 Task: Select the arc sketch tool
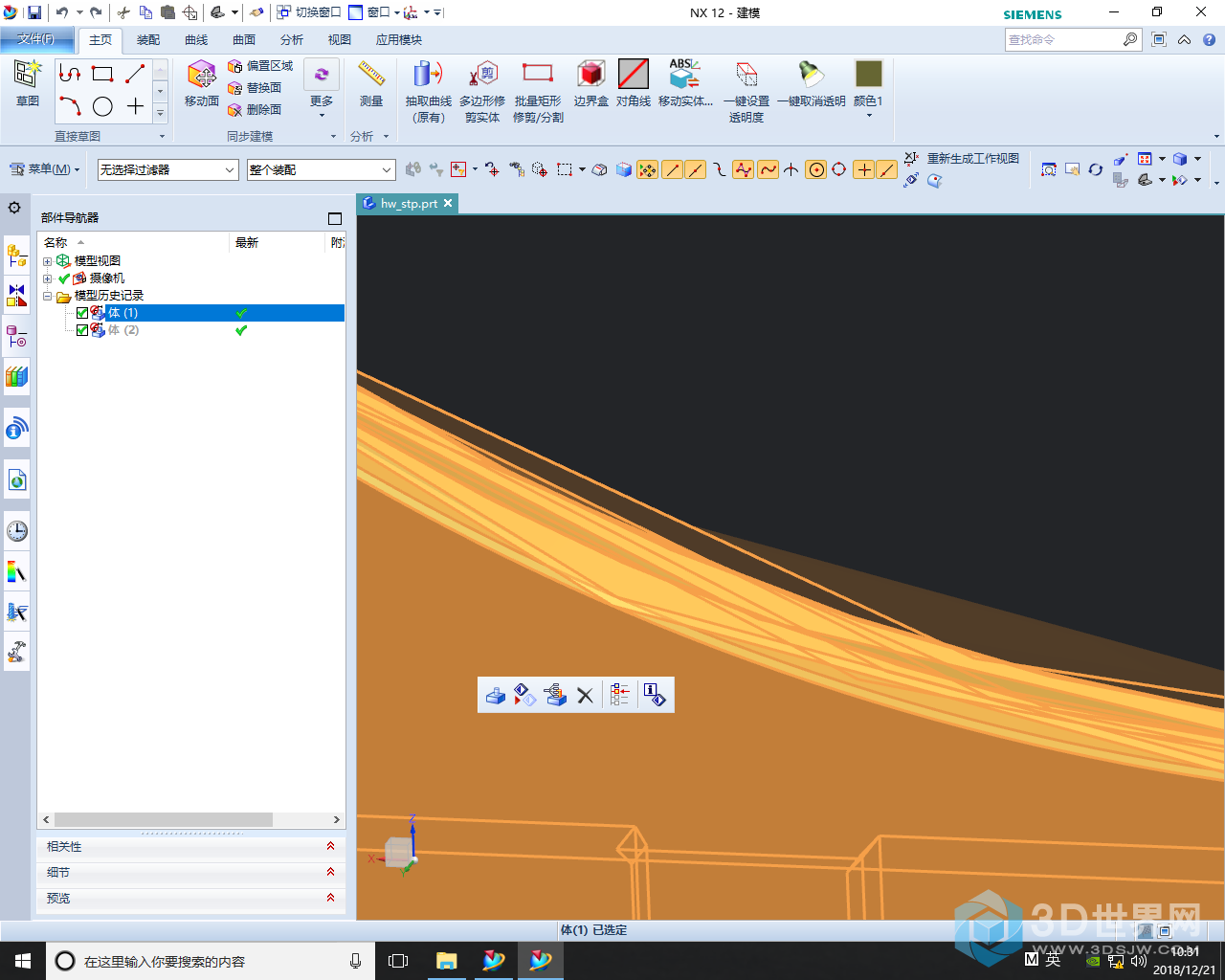[70, 106]
